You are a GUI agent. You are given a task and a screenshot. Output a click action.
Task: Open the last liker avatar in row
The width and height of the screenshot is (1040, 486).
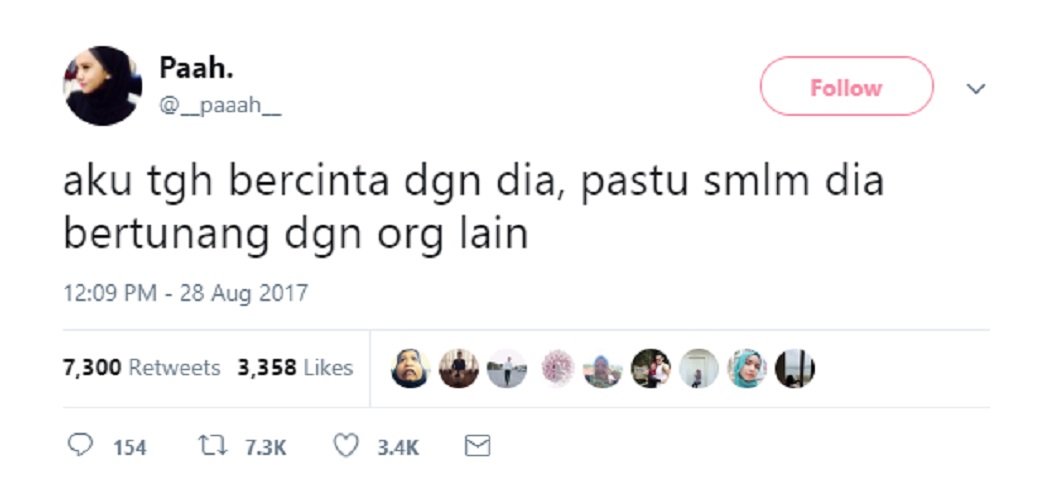[x=795, y=369]
